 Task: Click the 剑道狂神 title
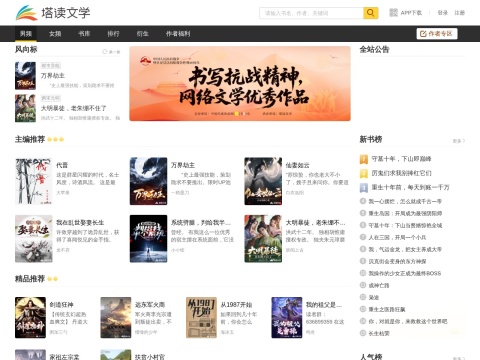pos(61,304)
